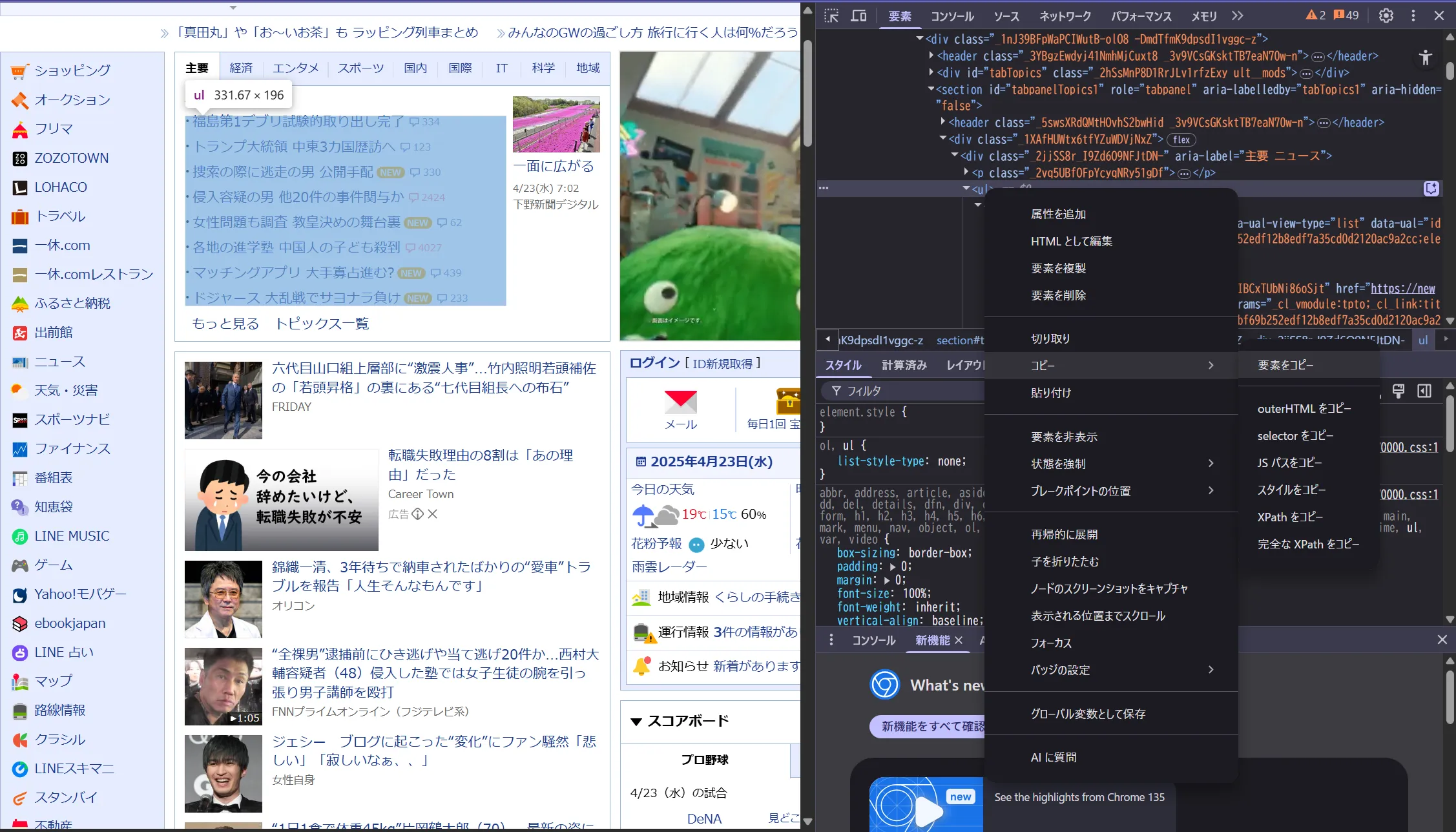Select the スポーツ news tab
This screenshot has width=1456, height=832.
(x=360, y=68)
